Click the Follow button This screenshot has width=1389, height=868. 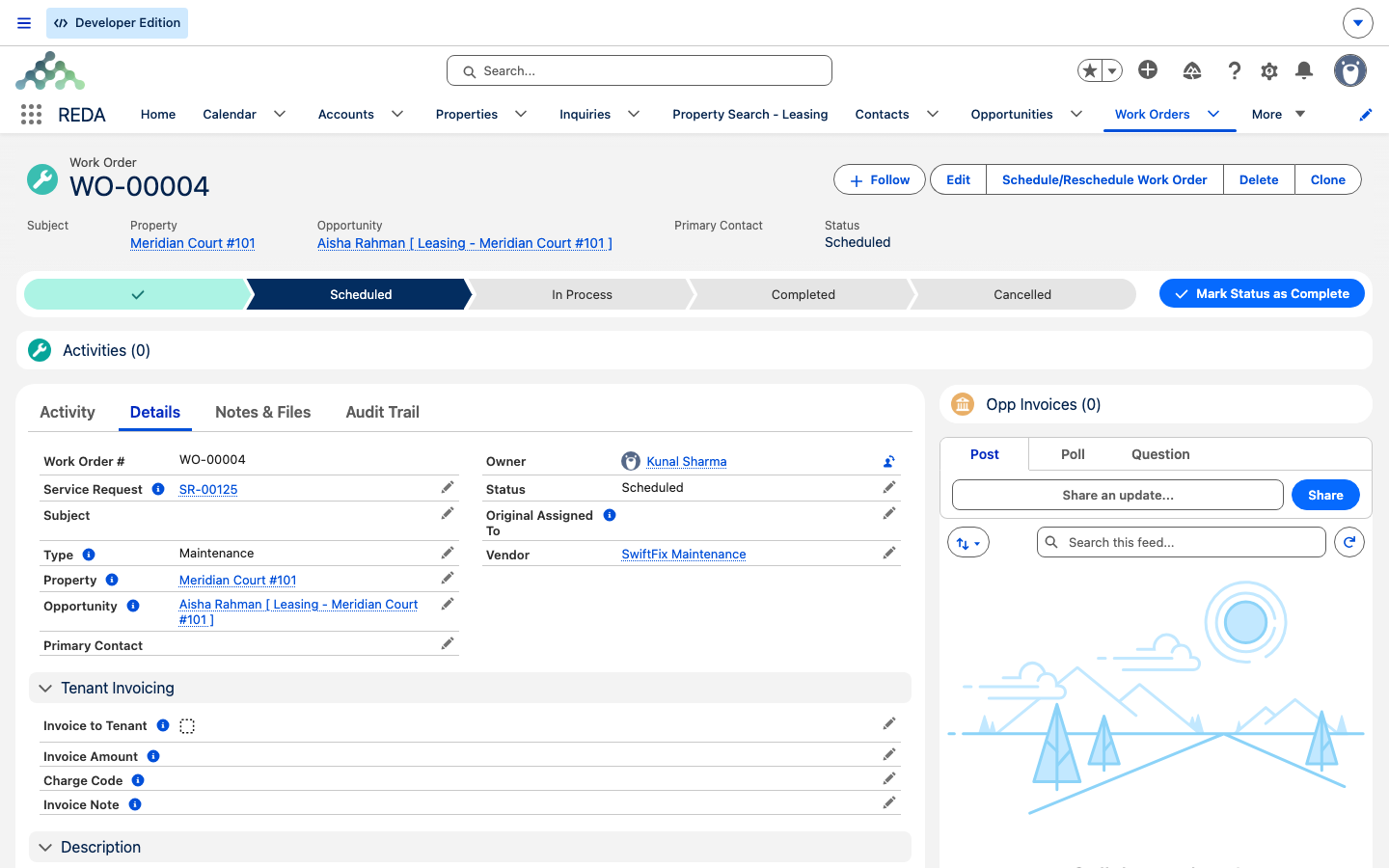(x=880, y=179)
